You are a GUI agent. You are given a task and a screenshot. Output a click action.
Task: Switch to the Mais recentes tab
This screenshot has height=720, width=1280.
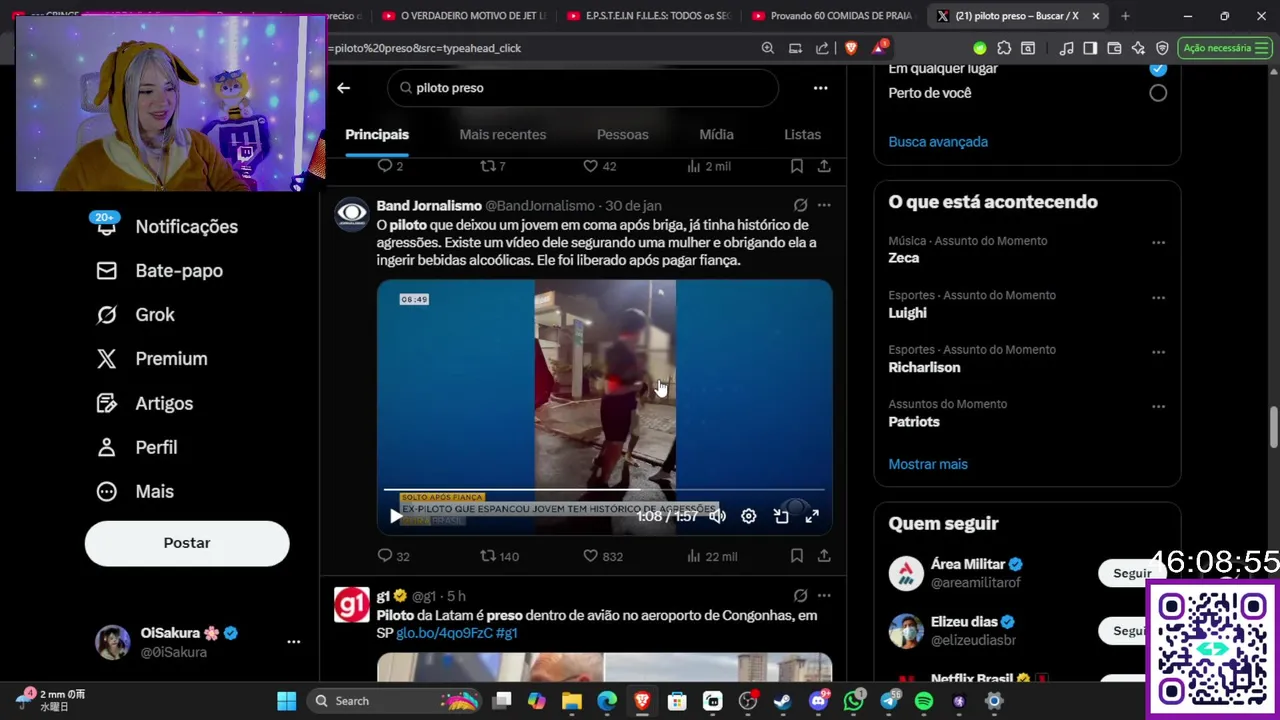click(x=503, y=135)
